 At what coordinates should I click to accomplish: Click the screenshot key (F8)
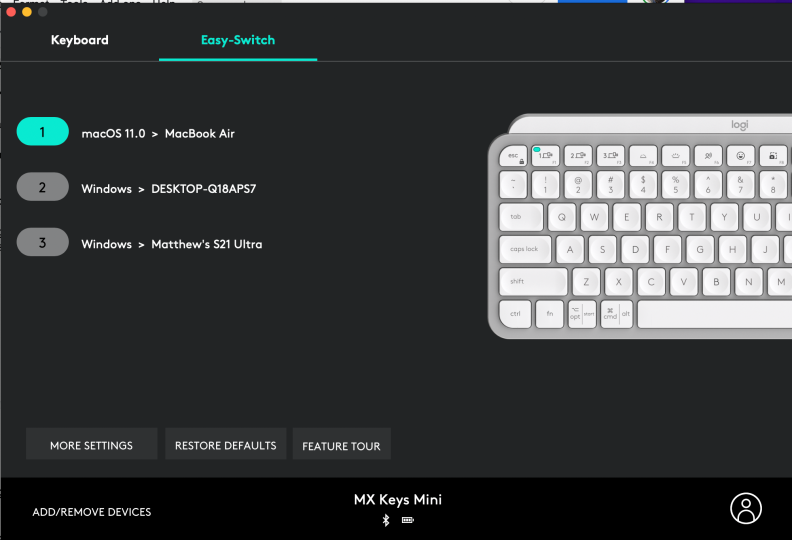pyautogui.click(x=773, y=156)
